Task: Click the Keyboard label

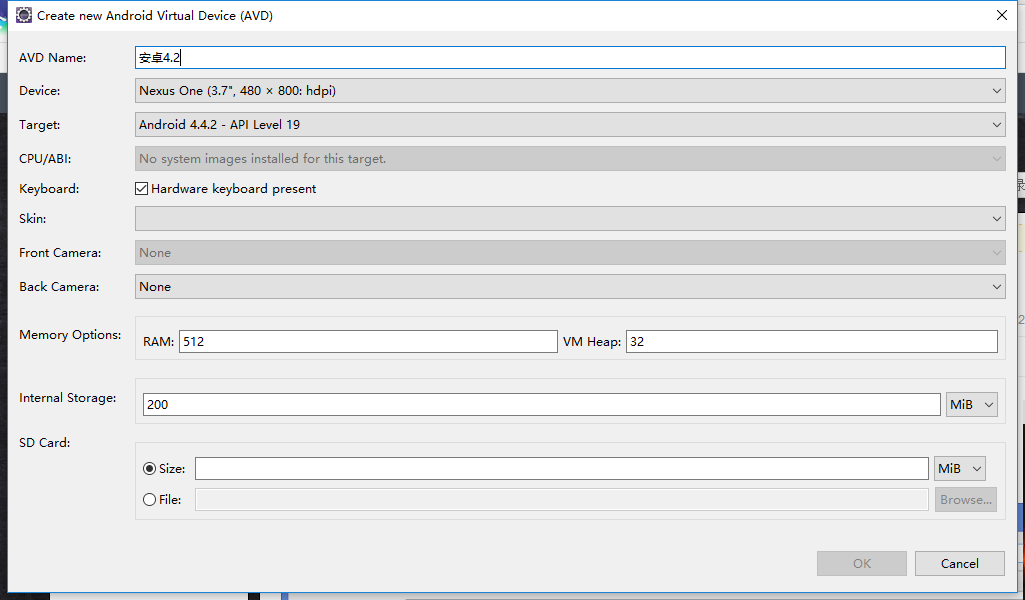Action: [x=49, y=189]
